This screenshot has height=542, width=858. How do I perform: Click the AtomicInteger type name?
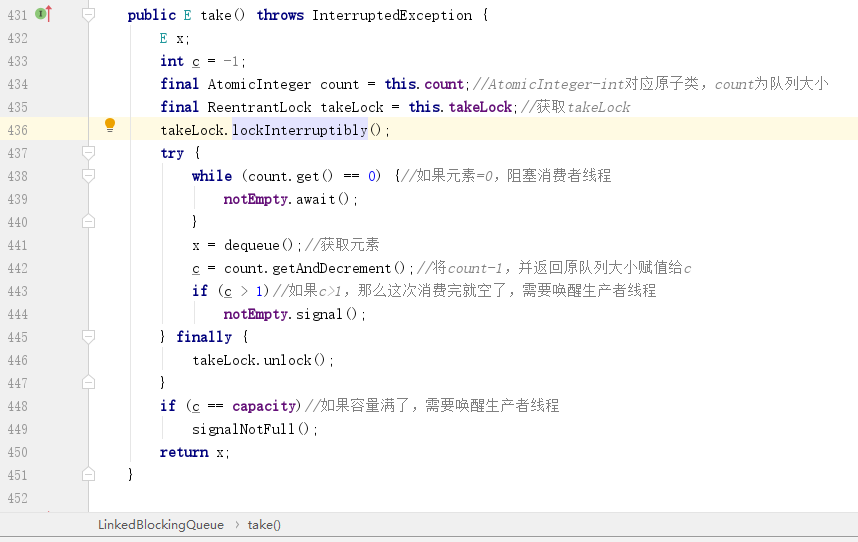(x=259, y=84)
